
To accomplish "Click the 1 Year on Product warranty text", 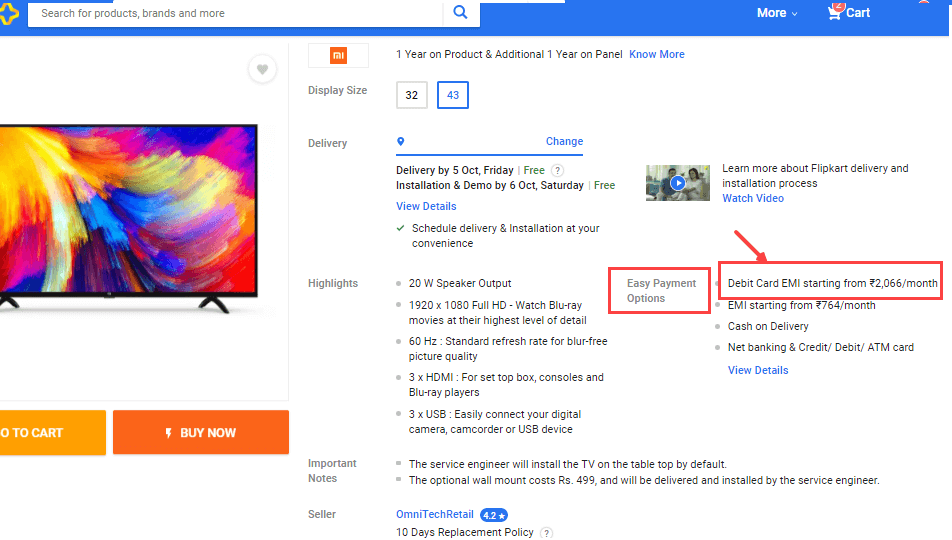I will click(x=509, y=54).
